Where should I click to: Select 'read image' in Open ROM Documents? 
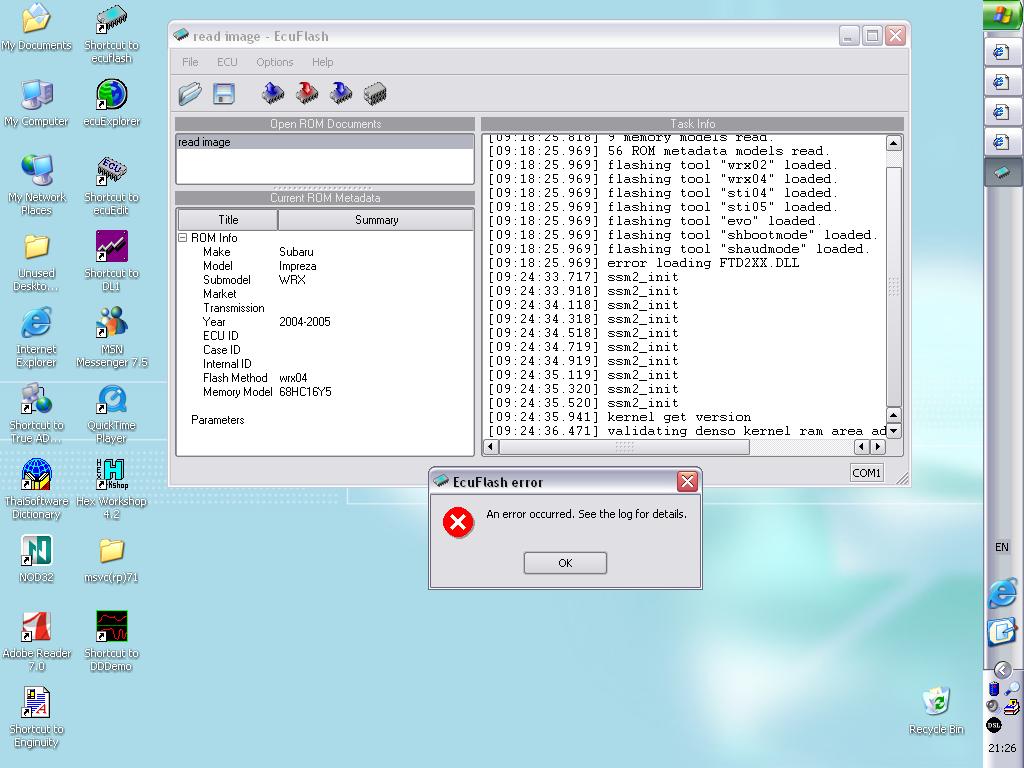[x=325, y=142]
